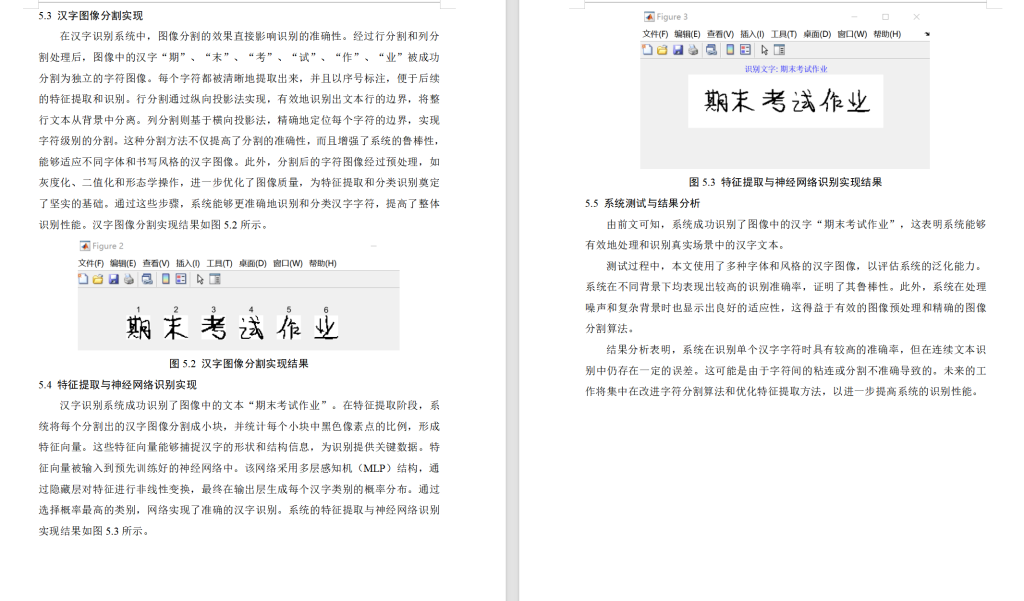
Task: Click New Figure icon on Figure 2 toolbar
Action: pos(82,279)
